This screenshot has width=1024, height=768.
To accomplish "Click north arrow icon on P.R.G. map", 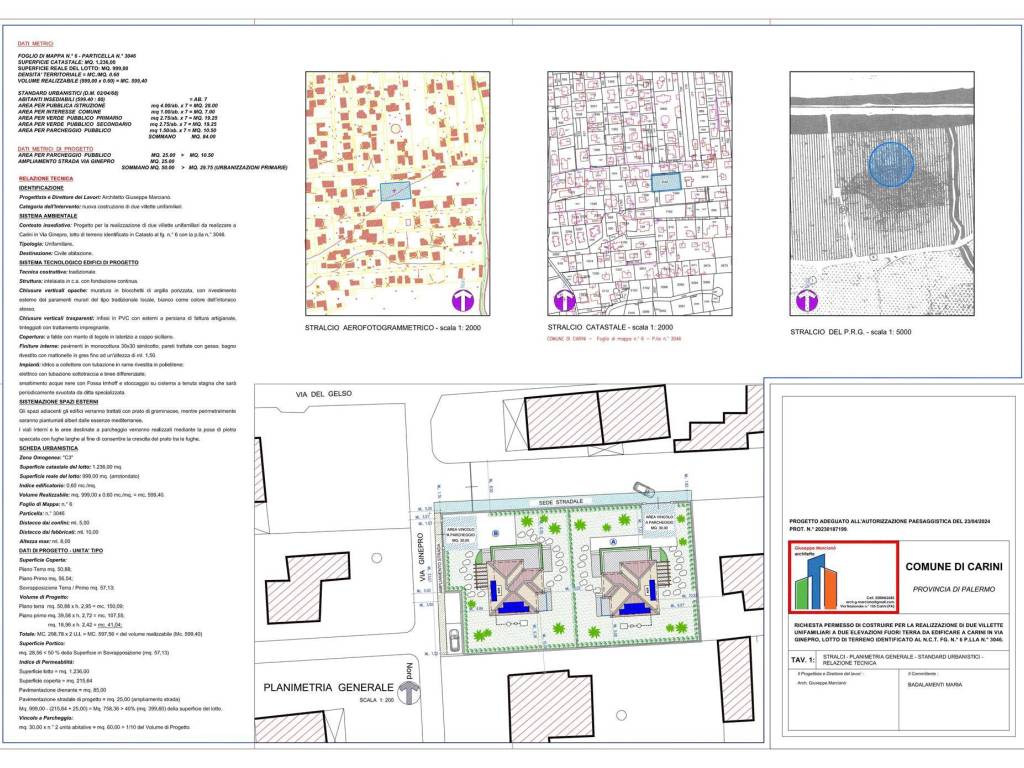I will pos(807,300).
